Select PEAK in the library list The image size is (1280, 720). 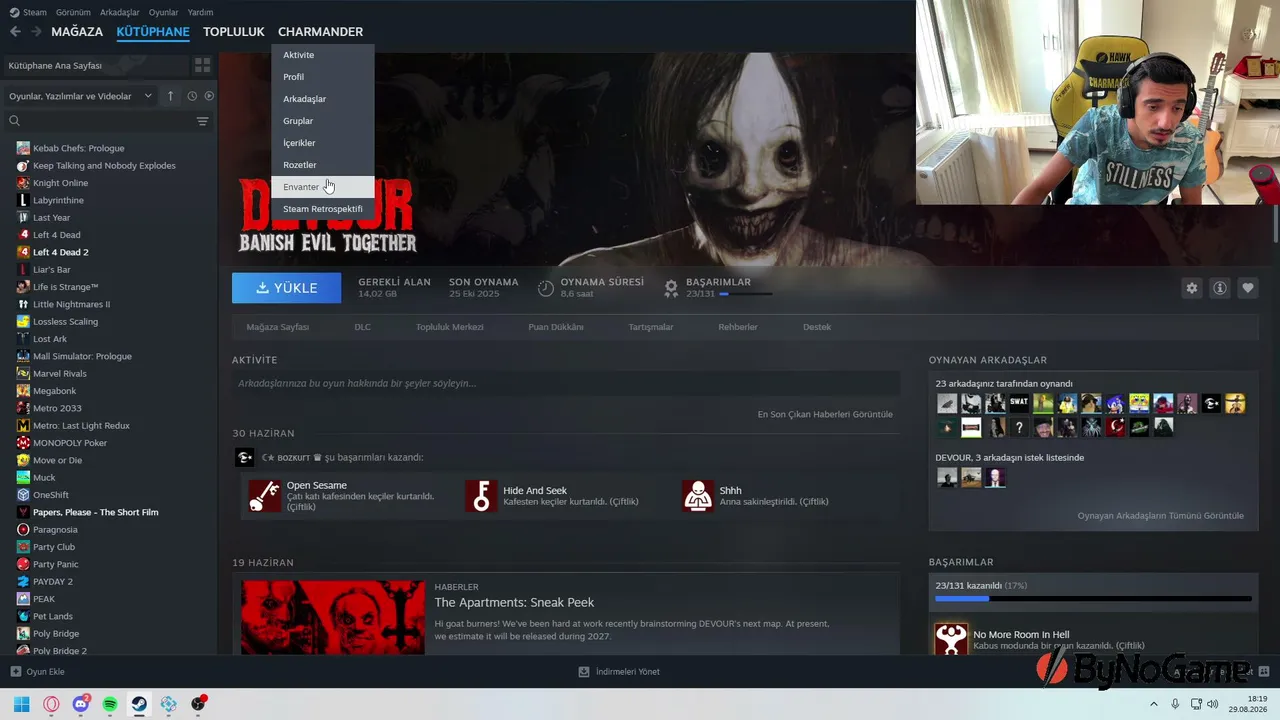coord(44,599)
